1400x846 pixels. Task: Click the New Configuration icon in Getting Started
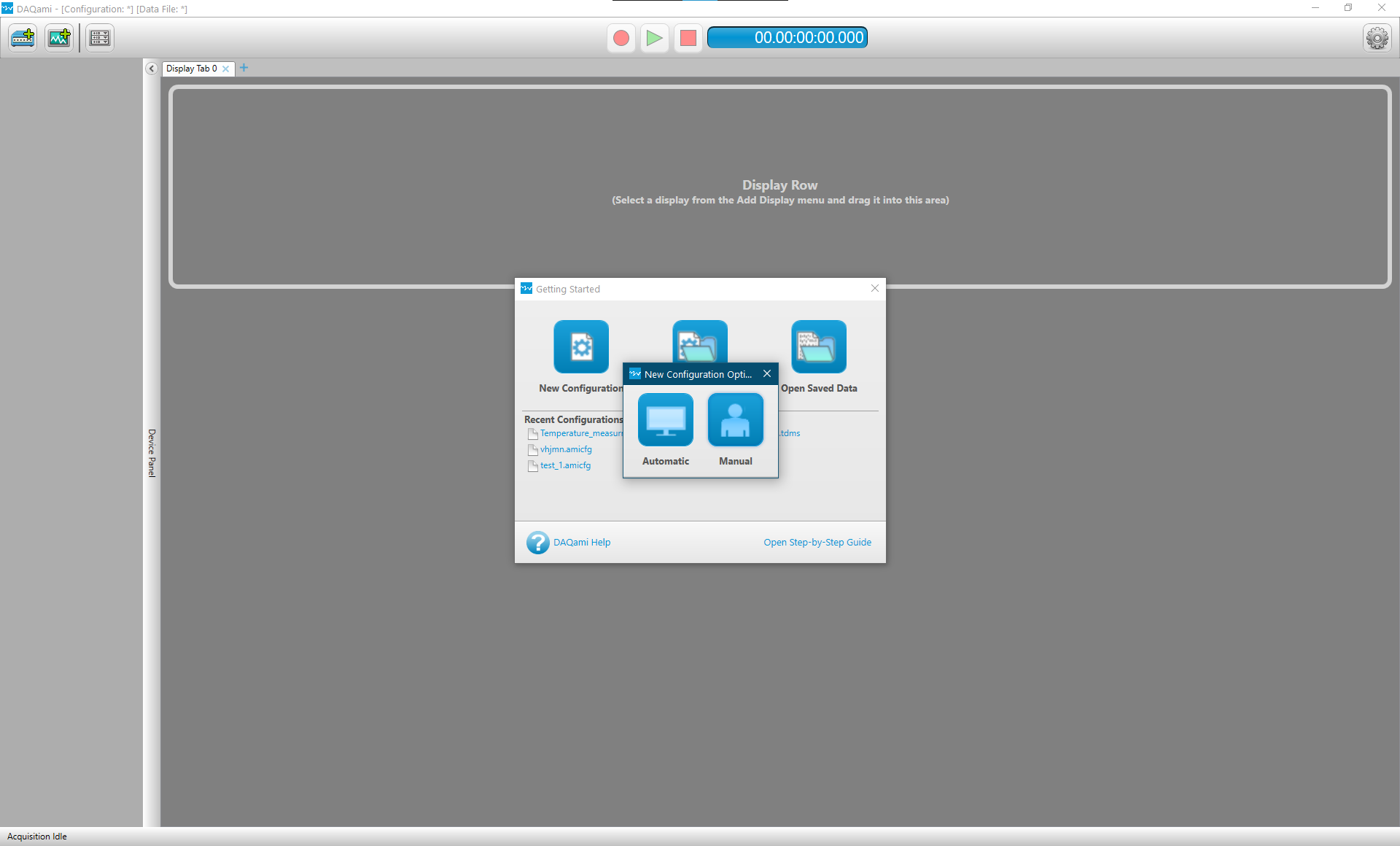(x=581, y=346)
